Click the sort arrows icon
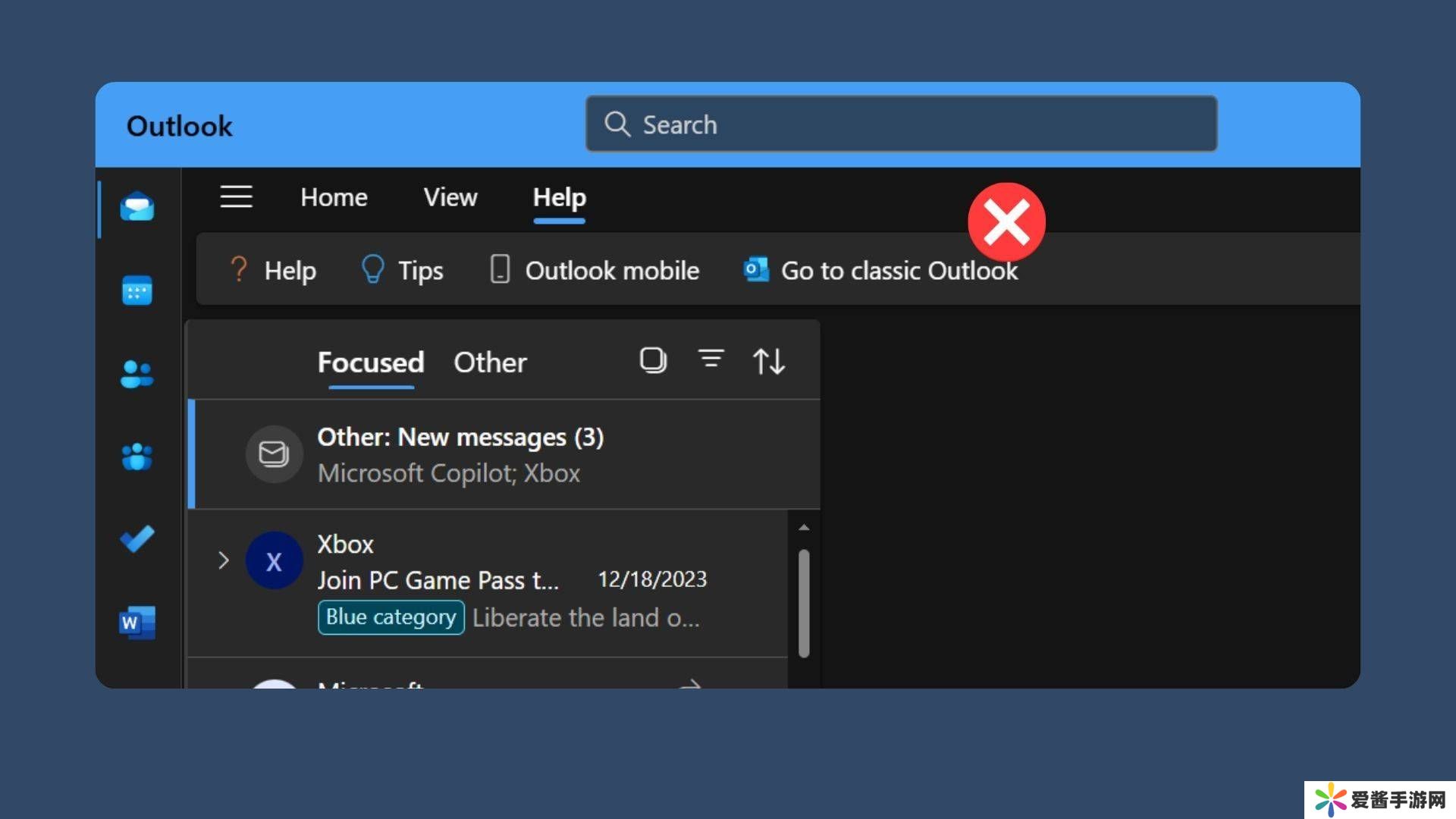The image size is (1456, 819). pyautogui.click(x=768, y=362)
